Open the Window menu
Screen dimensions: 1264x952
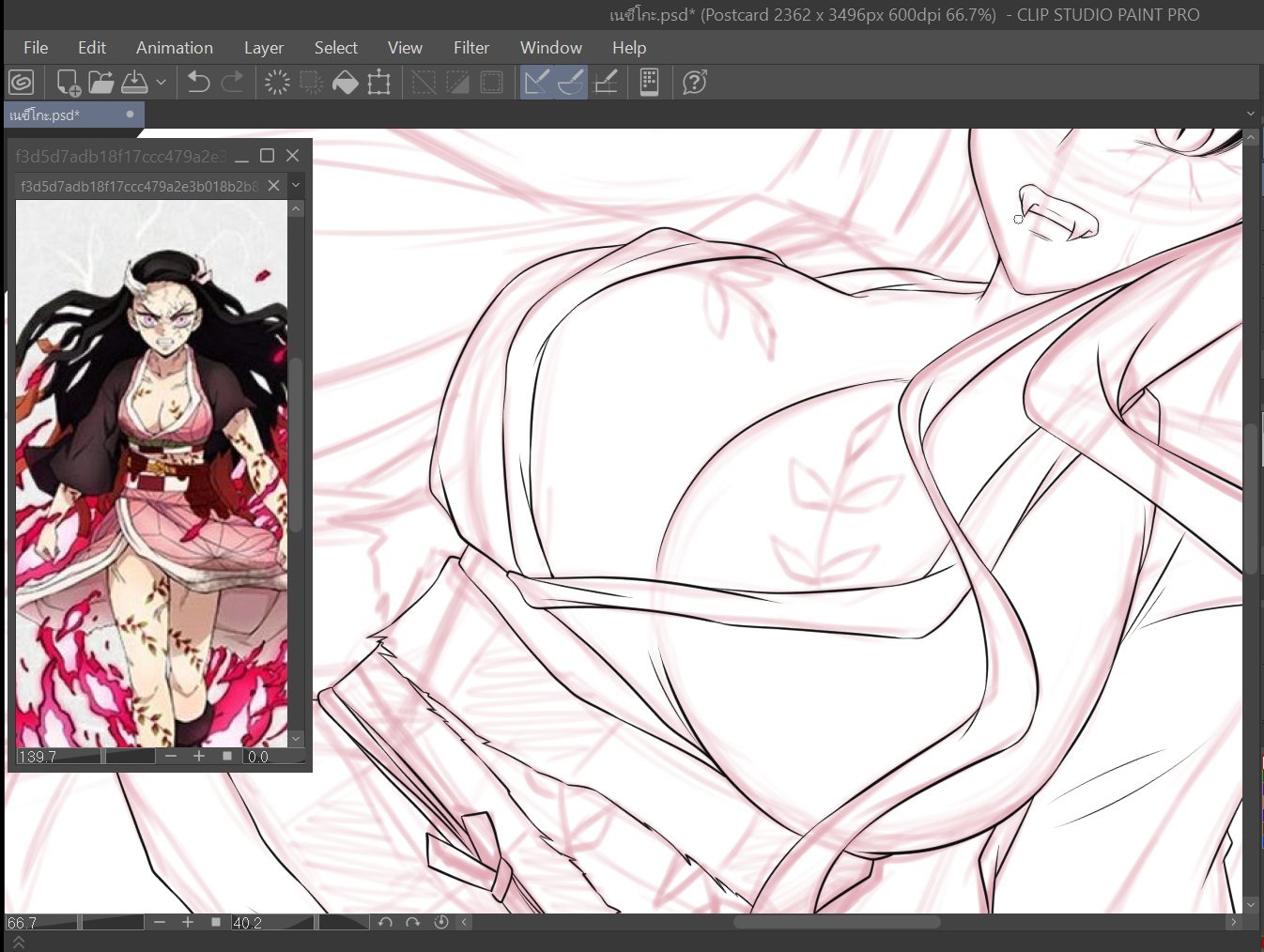tap(551, 48)
